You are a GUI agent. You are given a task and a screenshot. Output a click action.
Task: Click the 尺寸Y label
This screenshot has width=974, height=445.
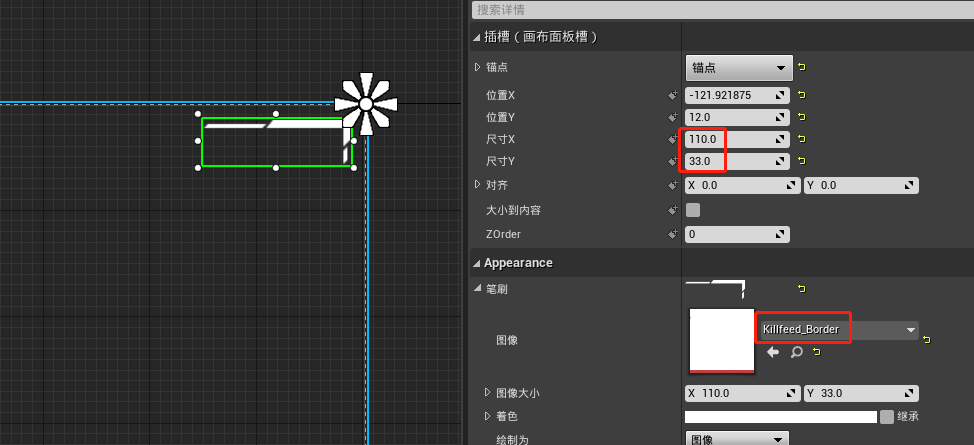tap(500, 161)
